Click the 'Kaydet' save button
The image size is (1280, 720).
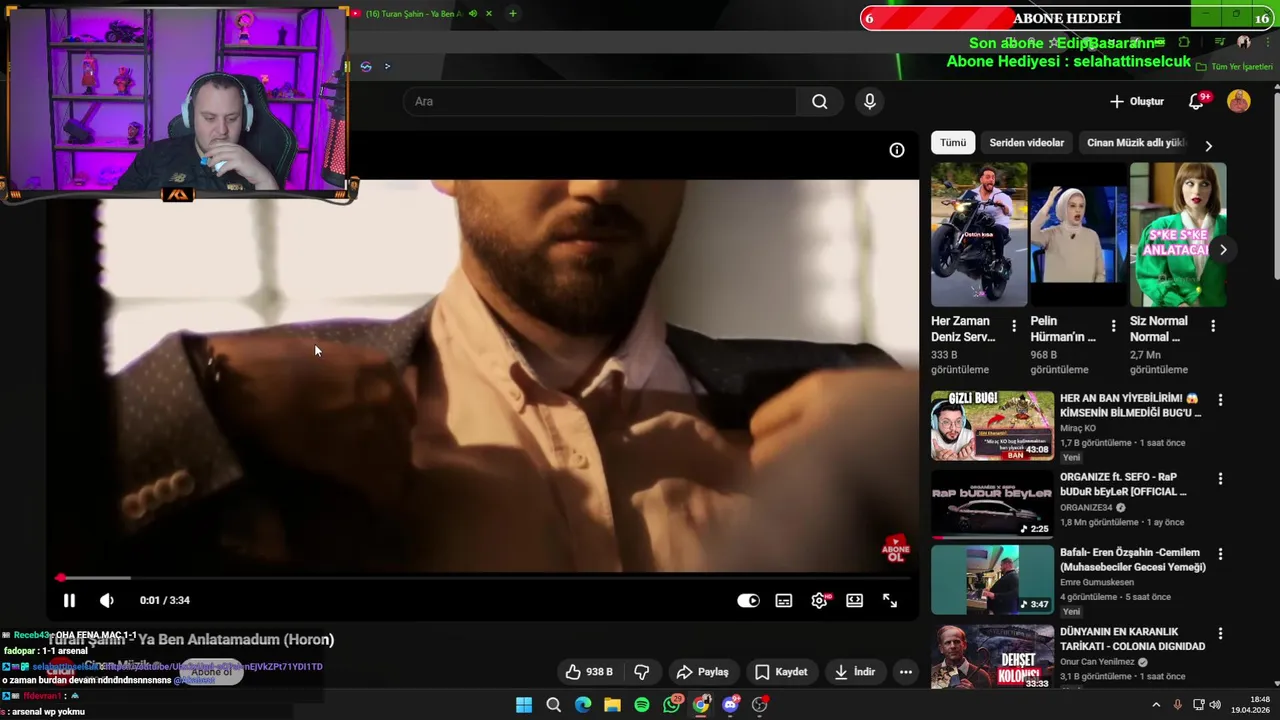point(781,672)
